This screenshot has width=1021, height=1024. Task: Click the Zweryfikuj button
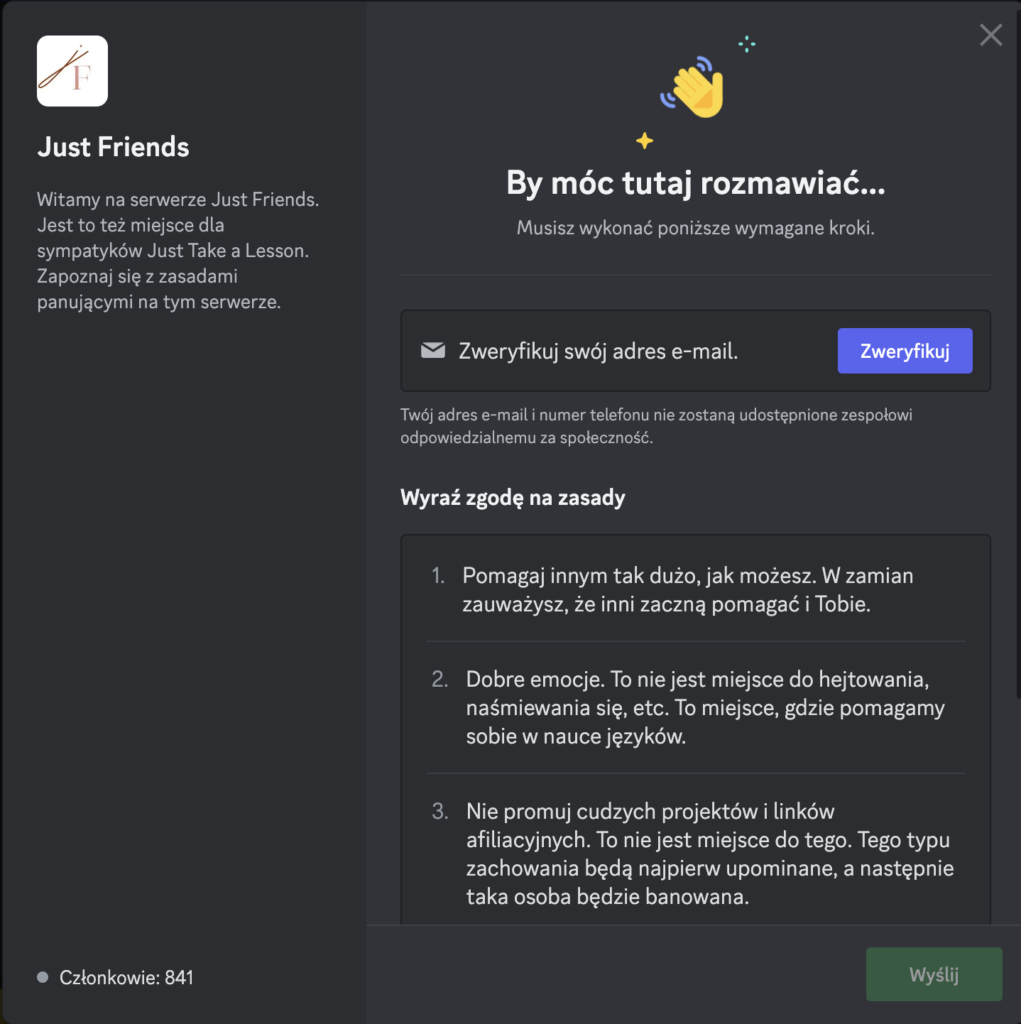(905, 351)
